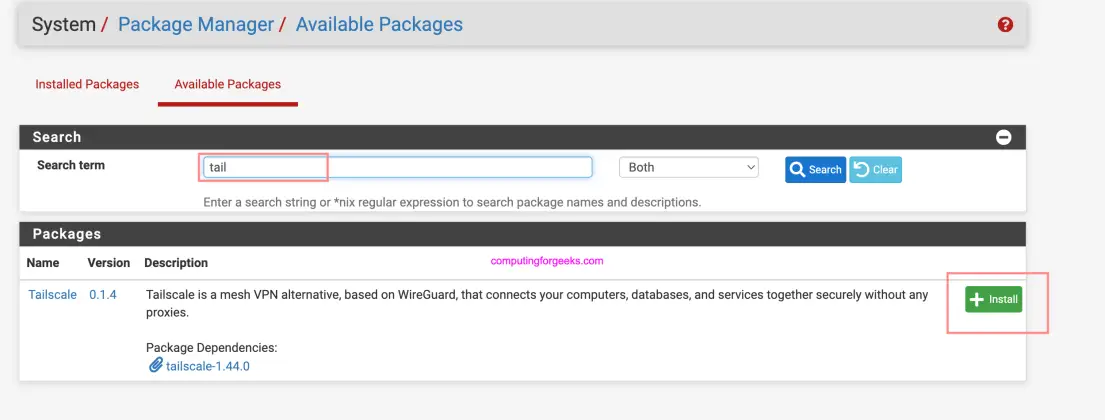Click System in the breadcrumb heading

[x=63, y=25]
